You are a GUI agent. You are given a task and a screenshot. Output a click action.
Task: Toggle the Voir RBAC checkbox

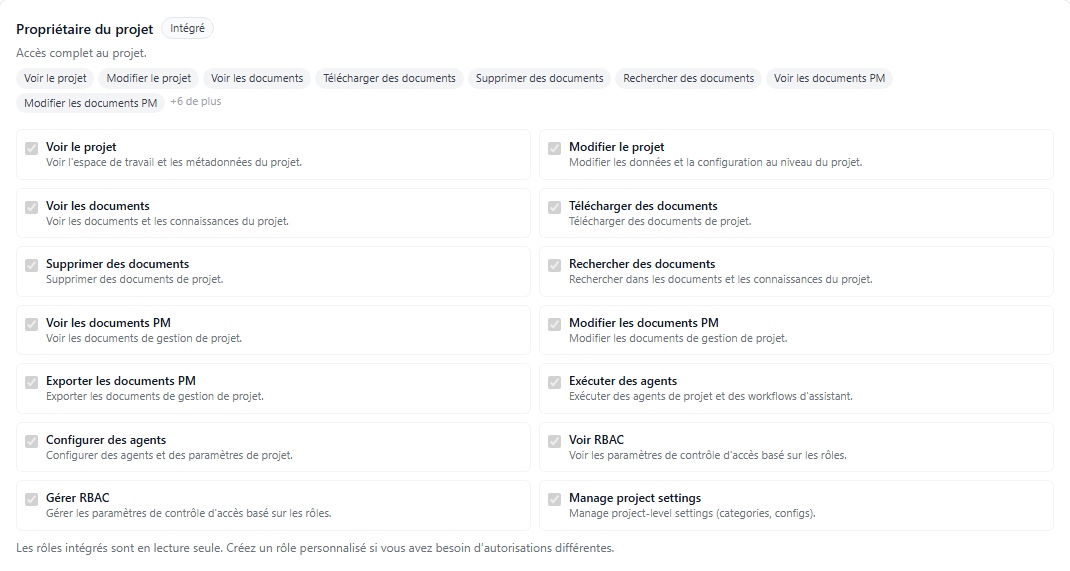(x=554, y=441)
